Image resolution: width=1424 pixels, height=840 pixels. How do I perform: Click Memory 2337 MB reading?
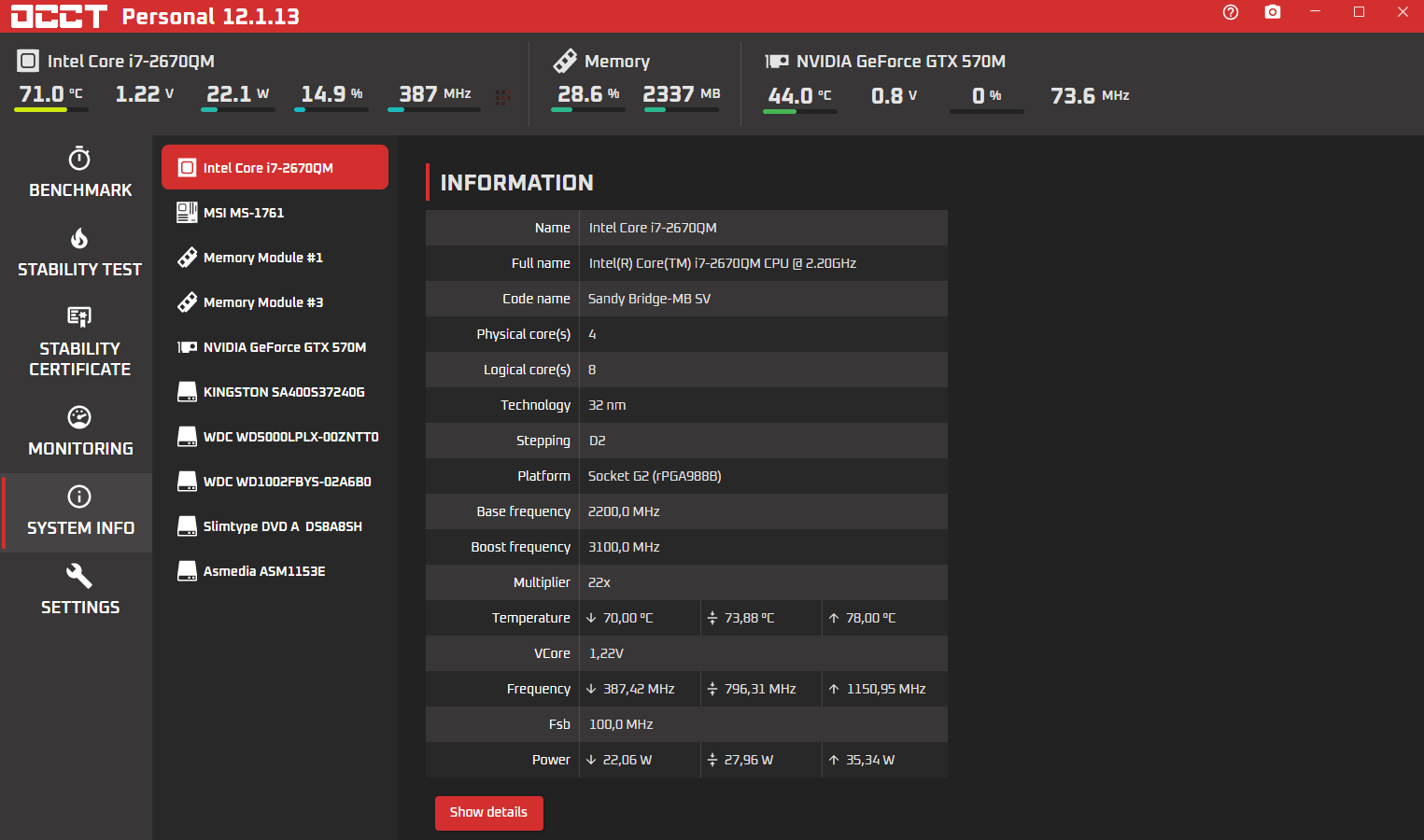pos(682,94)
